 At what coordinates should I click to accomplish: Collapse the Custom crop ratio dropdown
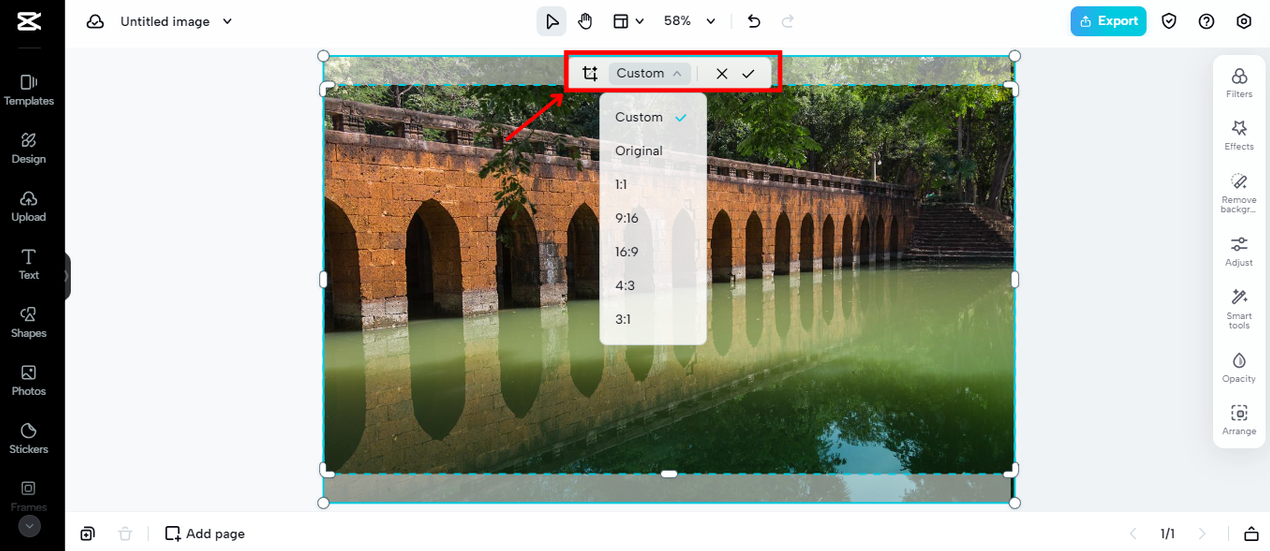pyautogui.click(x=649, y=73)
